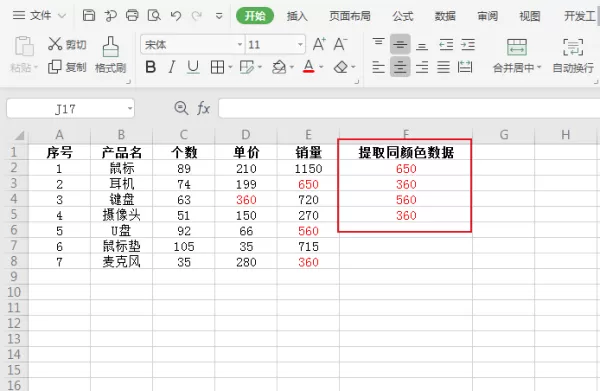Toggle vertical middle alignment
This screenshot has width=600, height=391.
[x=400, y=44]
